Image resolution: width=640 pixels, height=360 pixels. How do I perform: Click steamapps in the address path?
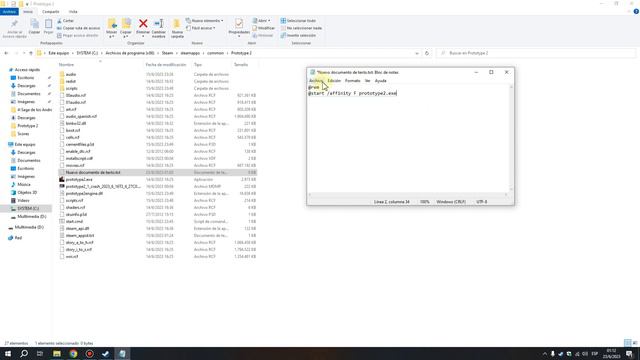[190, 53]
